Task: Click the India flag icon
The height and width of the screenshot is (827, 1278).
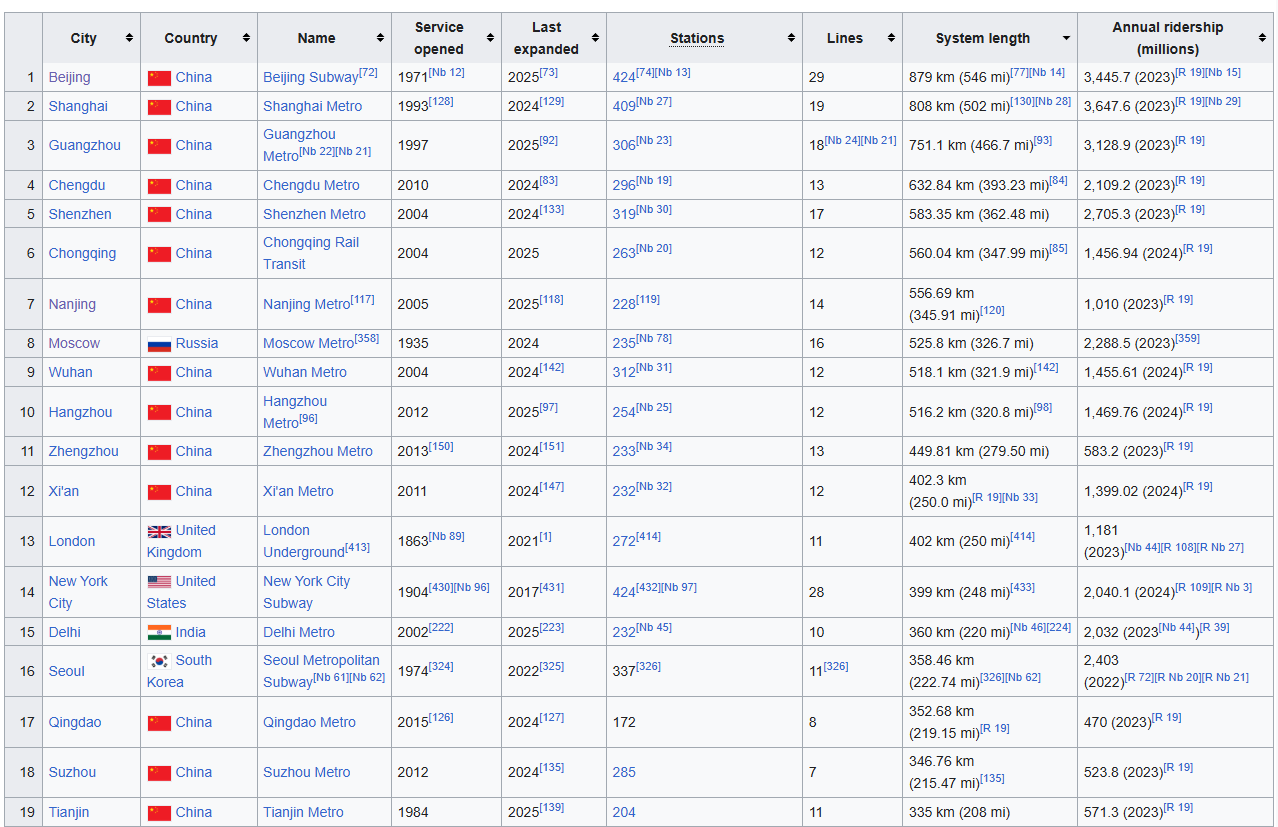Action: [x=159, y=633]
